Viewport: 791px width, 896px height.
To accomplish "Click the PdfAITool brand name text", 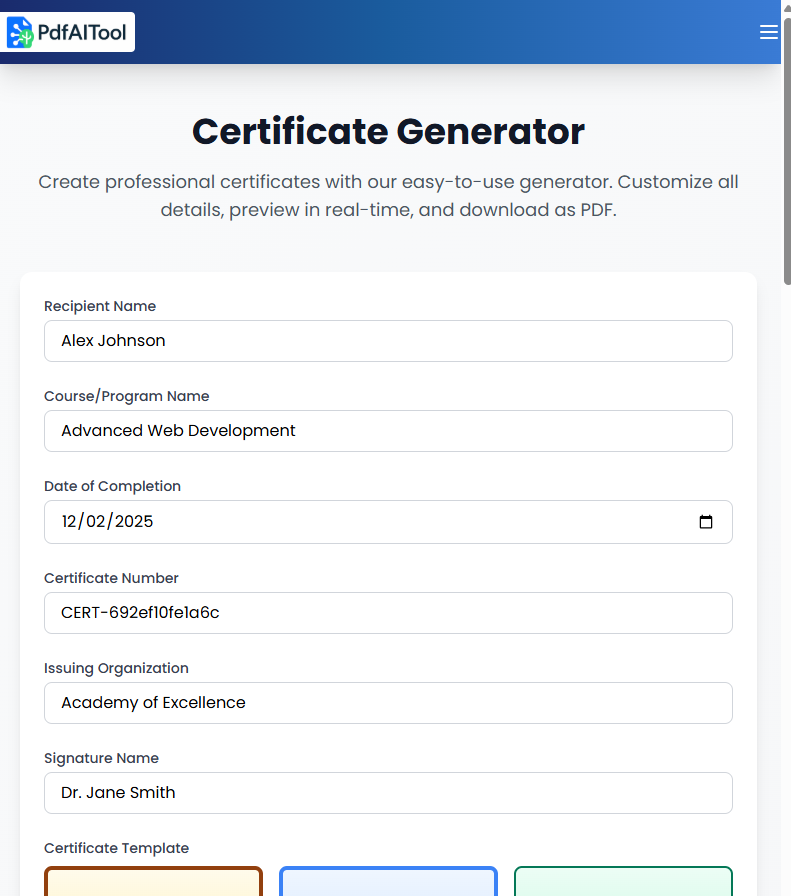I will (82, 33).
